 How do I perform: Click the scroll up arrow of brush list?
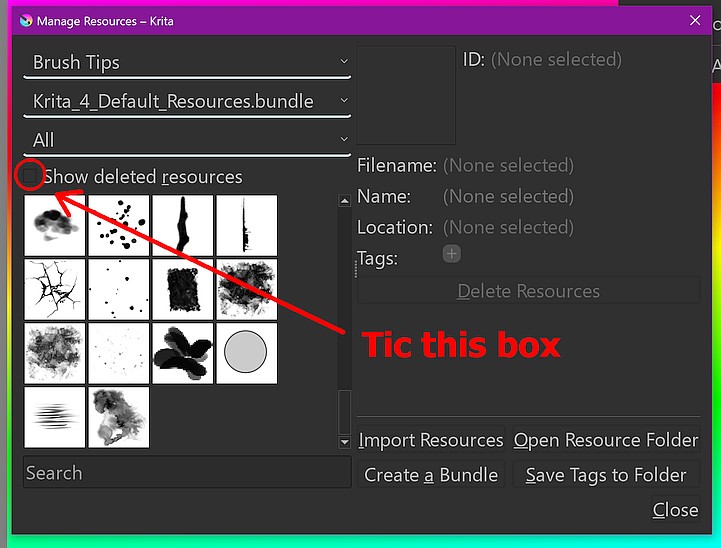(x=344, y=200)
